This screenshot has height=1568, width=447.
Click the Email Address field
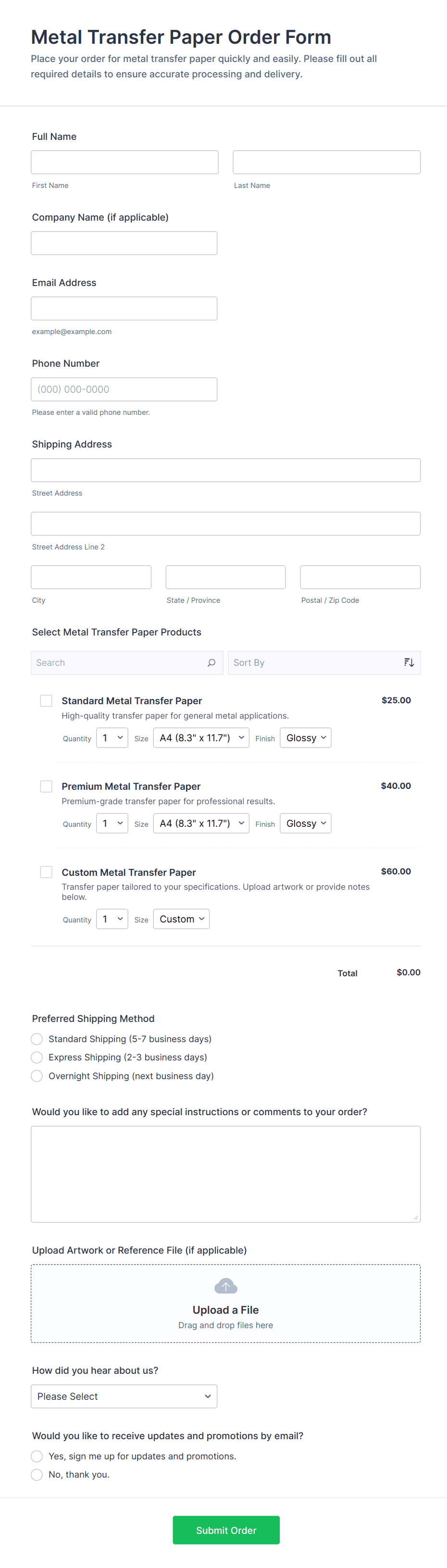124,309
